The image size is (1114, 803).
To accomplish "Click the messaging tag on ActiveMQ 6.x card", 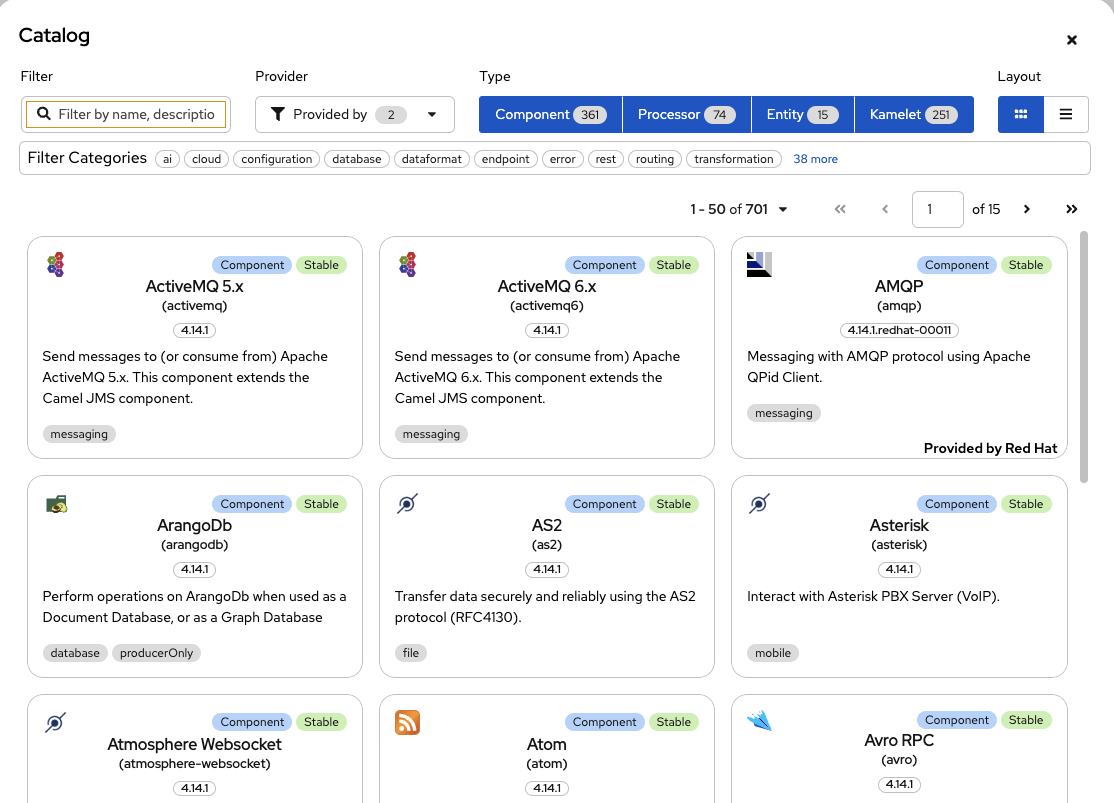I will click(431, 434).
